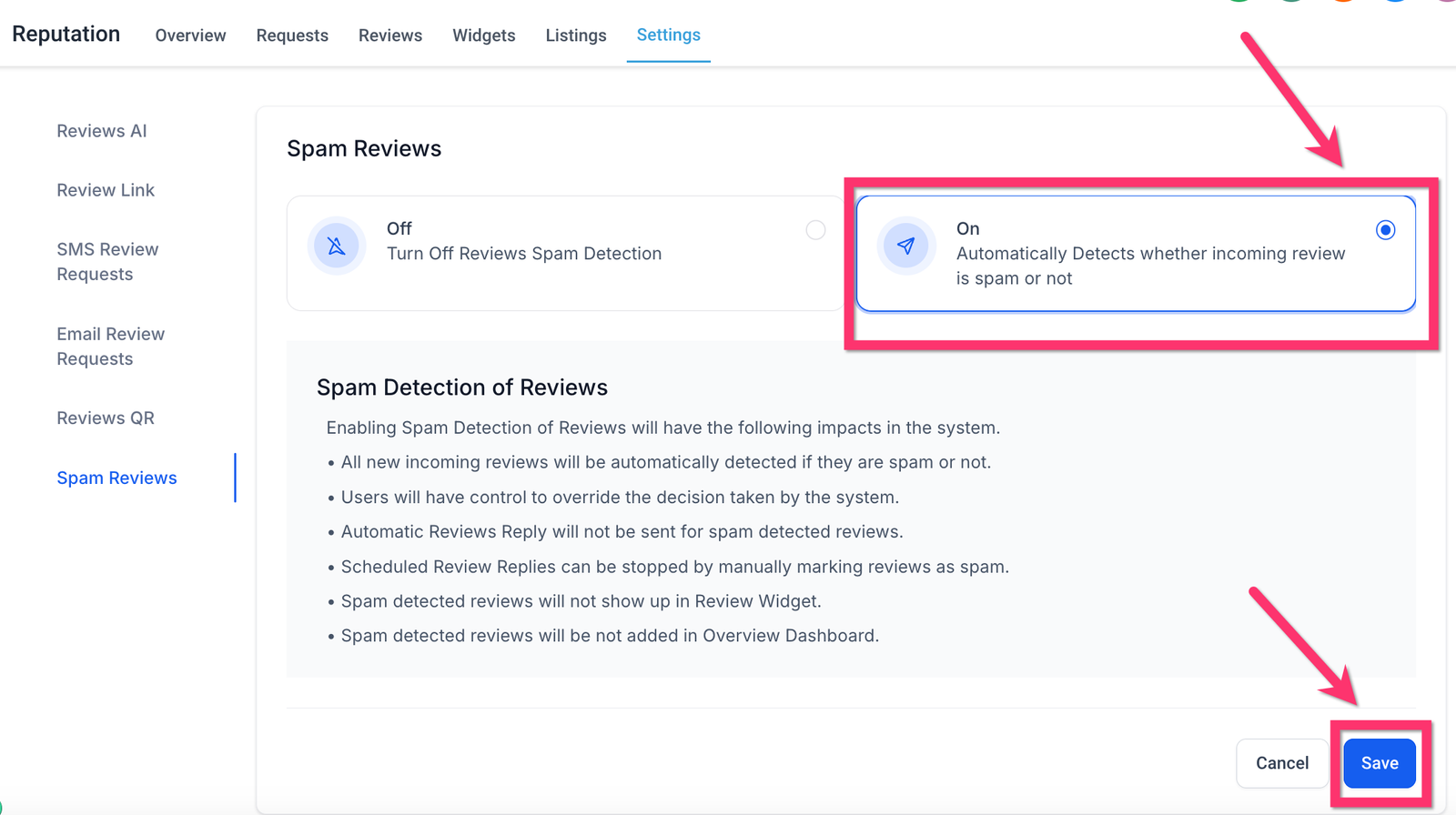1456x815 pixels.
Task: Select the Off radio button
Action: [815, 230]
